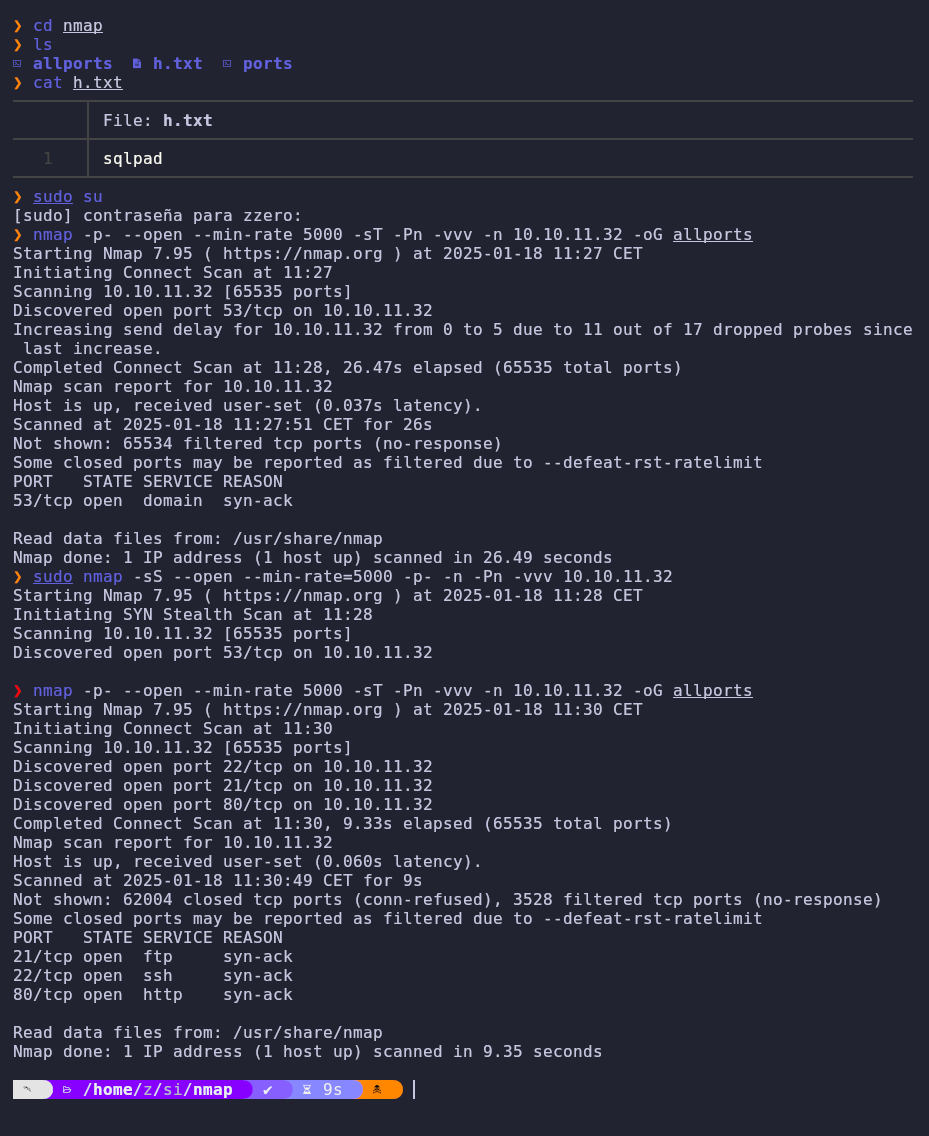929x1136 pixels.
Task: Click the 9s duration segment in prompt
Action: 333,1090
